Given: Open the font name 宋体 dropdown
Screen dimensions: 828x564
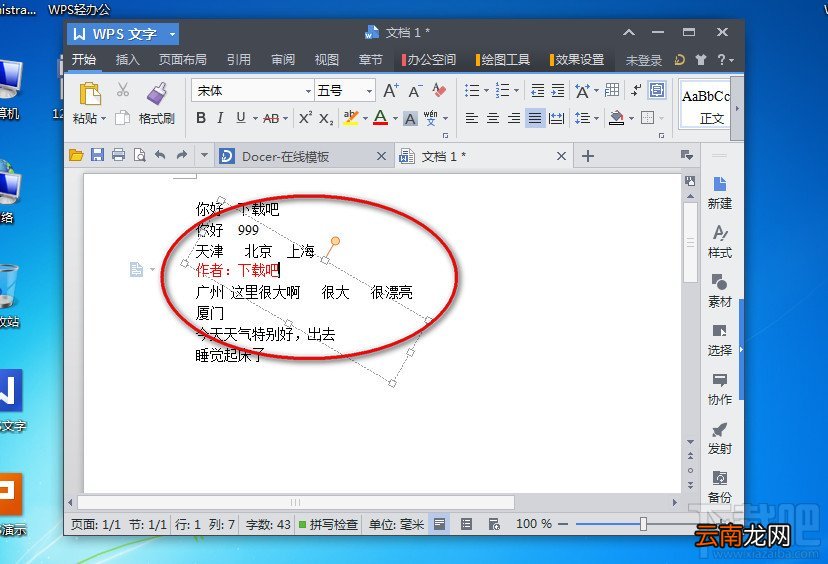Looking at the screenshot, I should pos(308,91).
